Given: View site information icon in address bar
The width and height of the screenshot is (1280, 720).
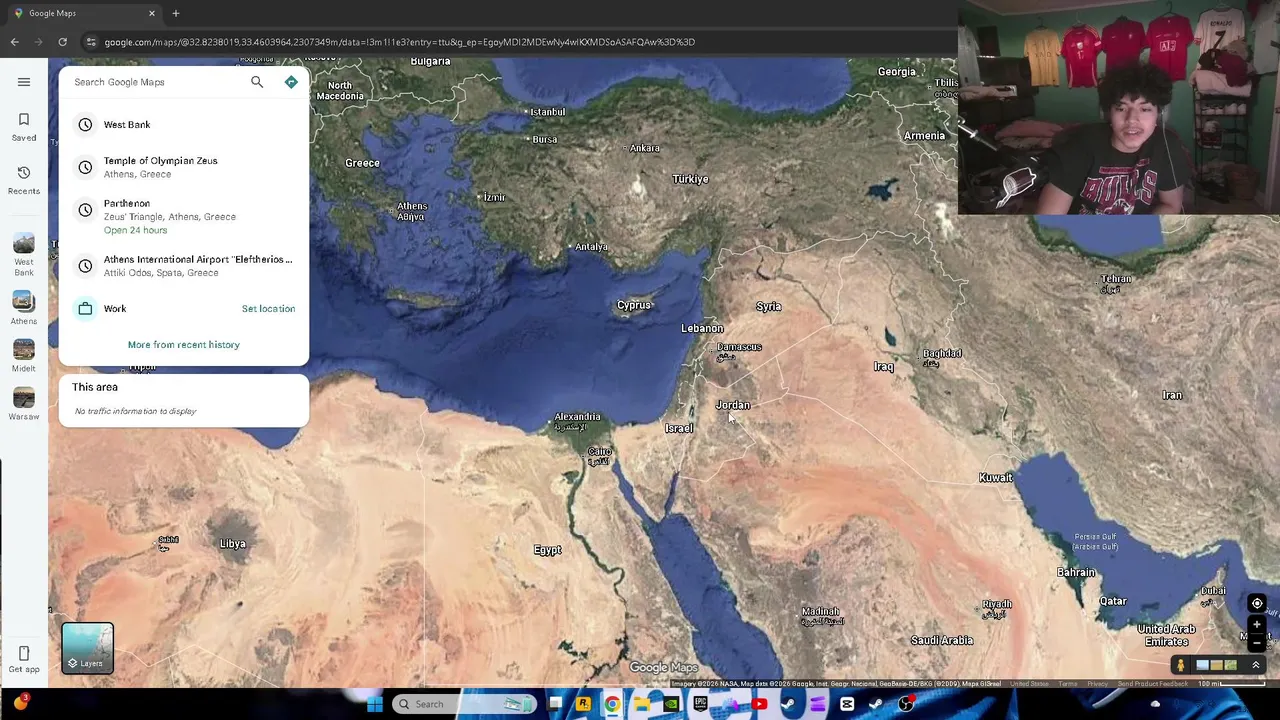Looking at the screenshot, I should [x=91, y=42].
